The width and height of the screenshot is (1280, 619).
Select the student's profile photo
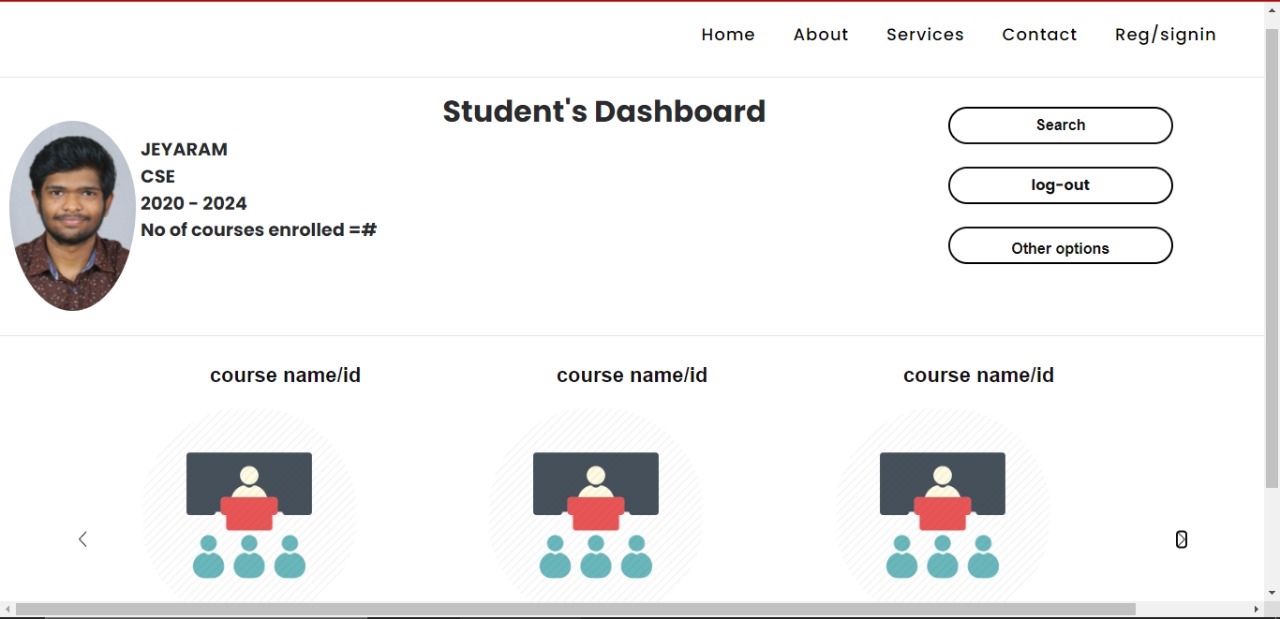[x=72, y=216]
